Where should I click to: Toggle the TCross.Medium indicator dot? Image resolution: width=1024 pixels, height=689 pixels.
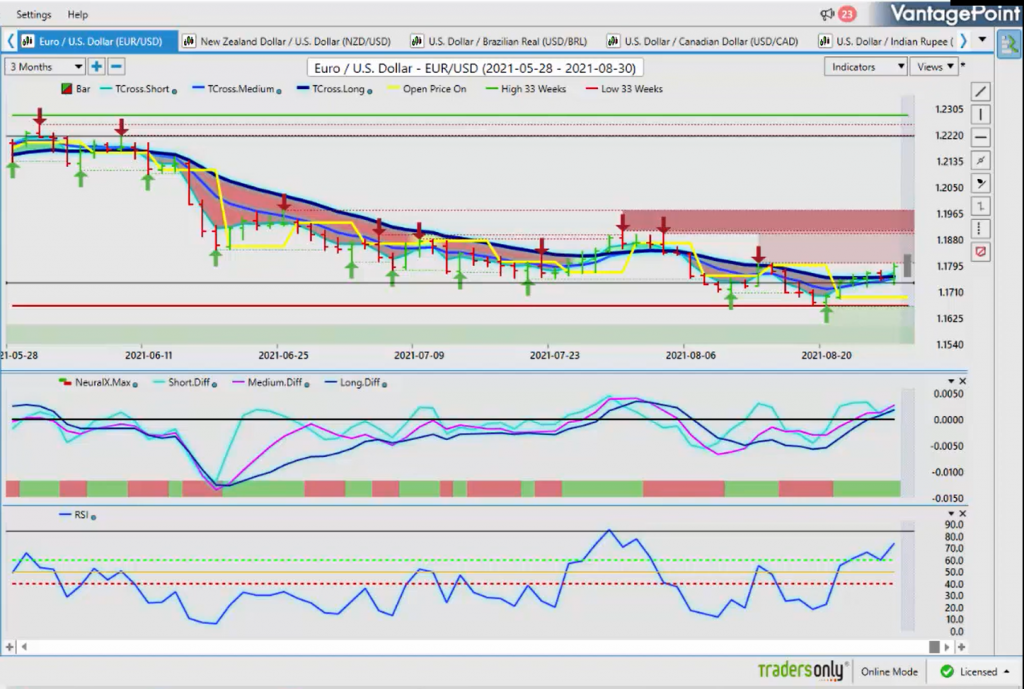pyautogui.click(x=279, y=91)
